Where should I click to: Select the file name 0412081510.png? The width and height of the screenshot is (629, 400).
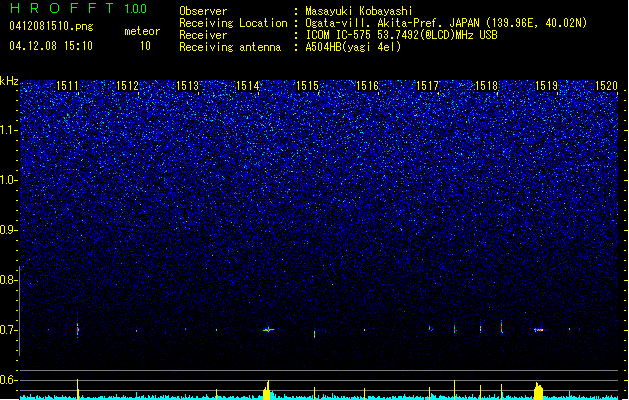point(51,27)
